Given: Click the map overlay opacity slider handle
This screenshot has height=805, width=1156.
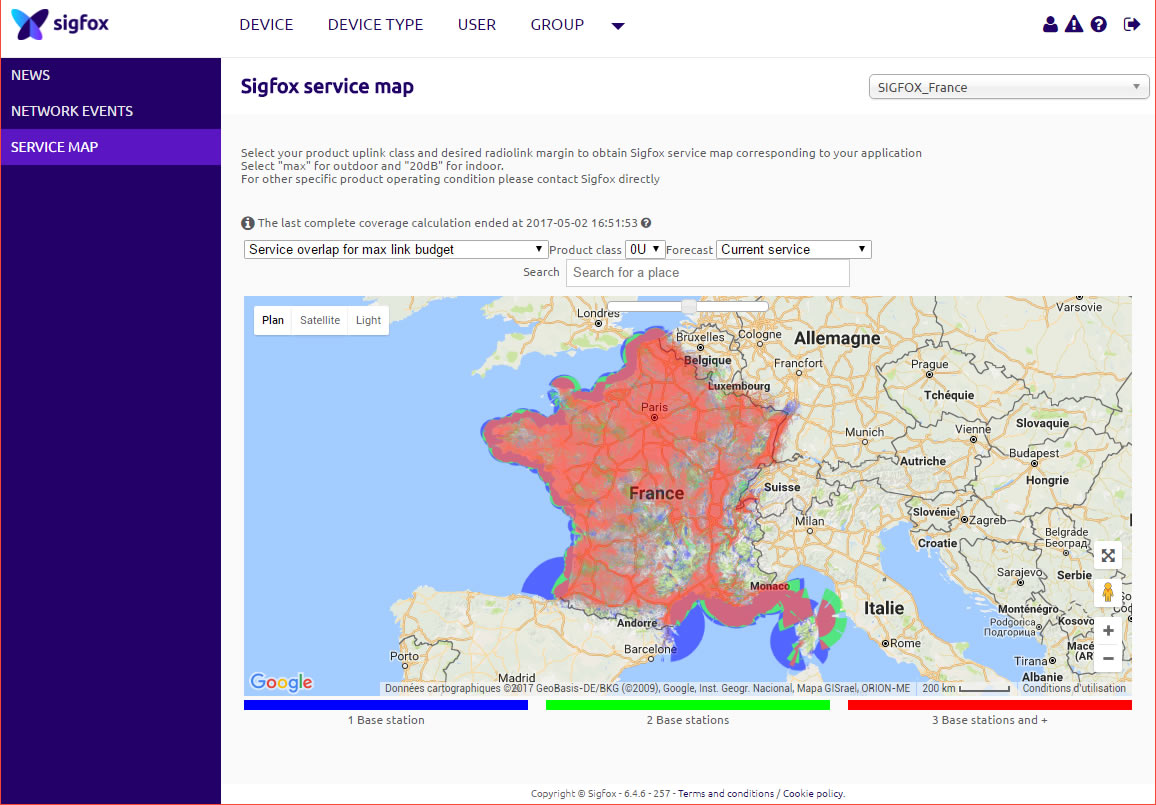Looking at the screenshot, I should click(x=689, y=306).
